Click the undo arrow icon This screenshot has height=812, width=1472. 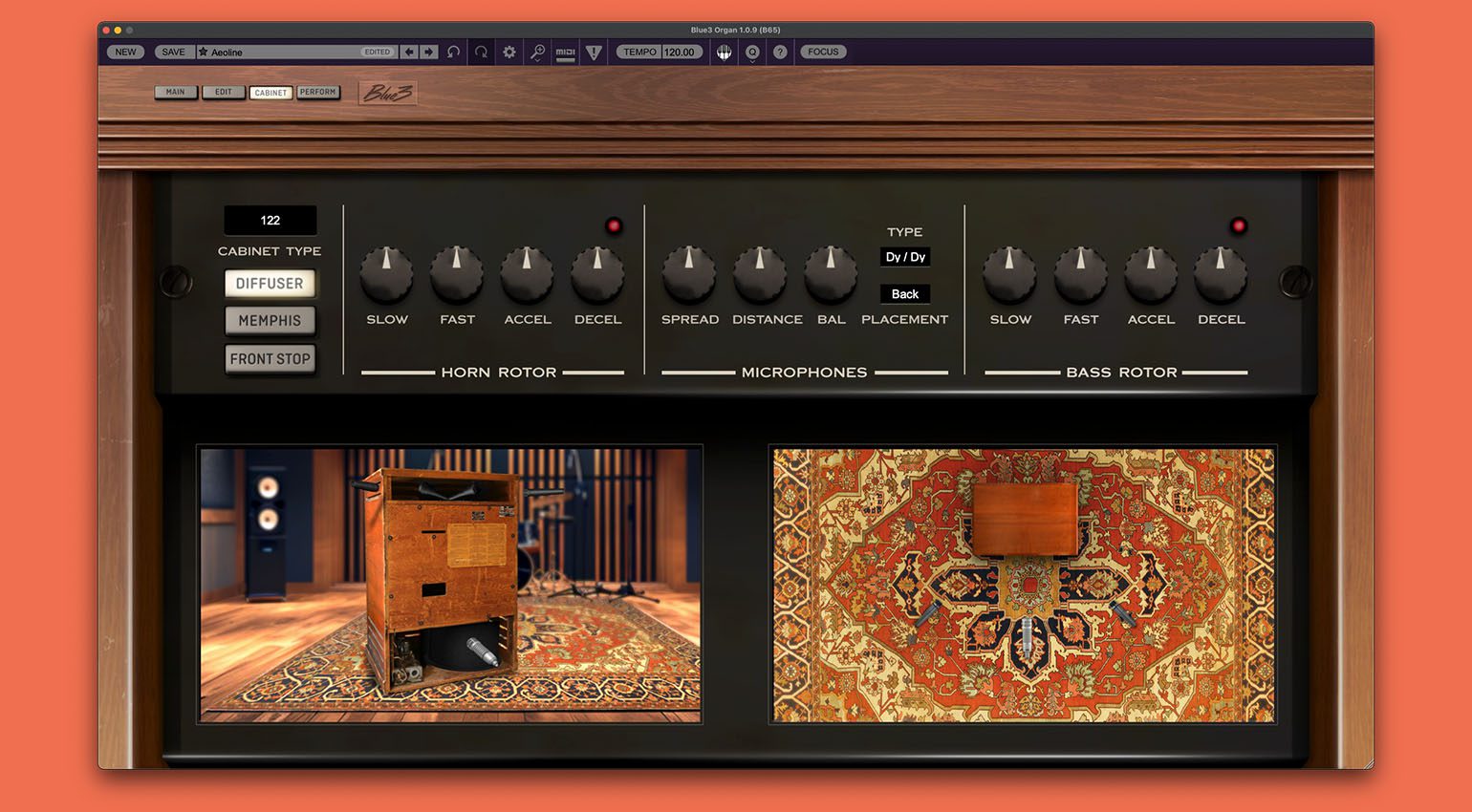453,52
